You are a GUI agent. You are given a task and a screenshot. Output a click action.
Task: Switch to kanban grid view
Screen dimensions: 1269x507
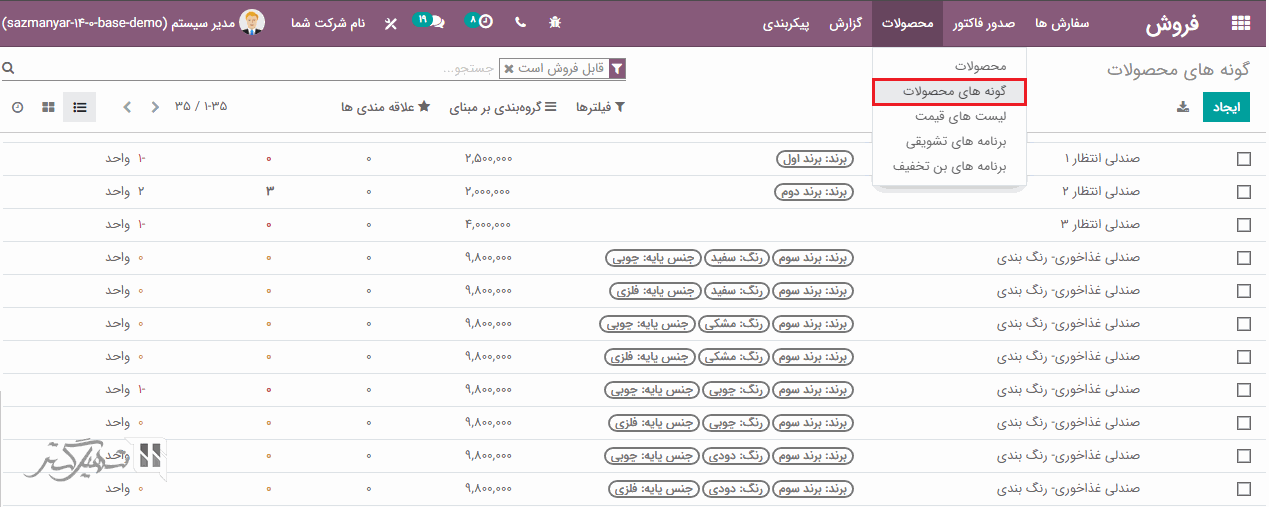(48, 107)
